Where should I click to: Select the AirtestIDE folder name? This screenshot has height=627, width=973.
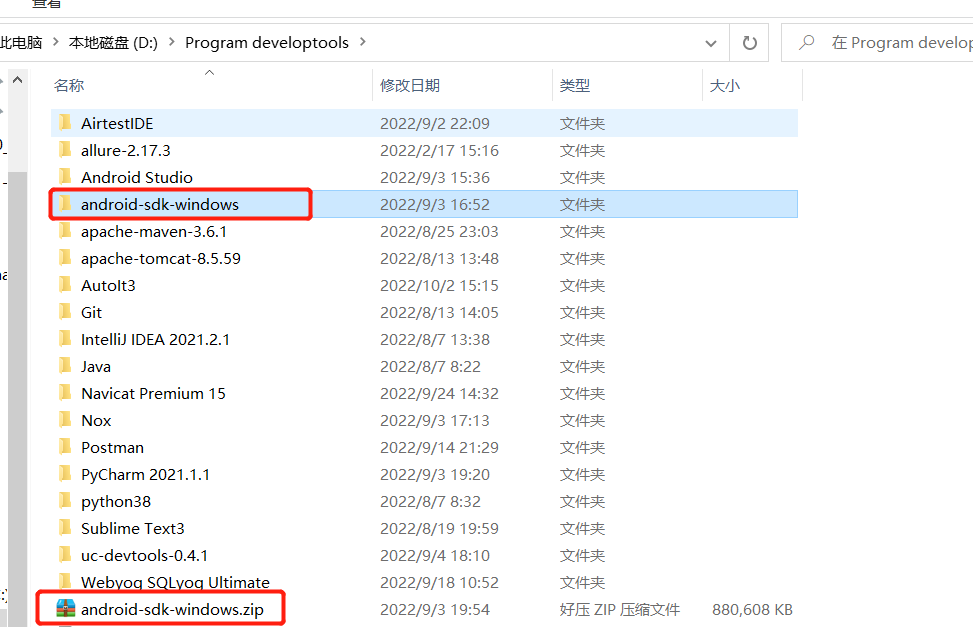pyautogui.click(x=117, y=123)
